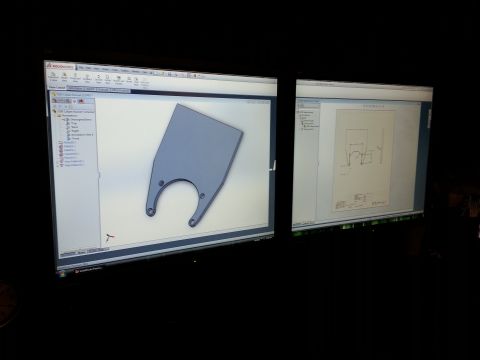
Task: Open the Windows Start button
Action: pos(62,274)
